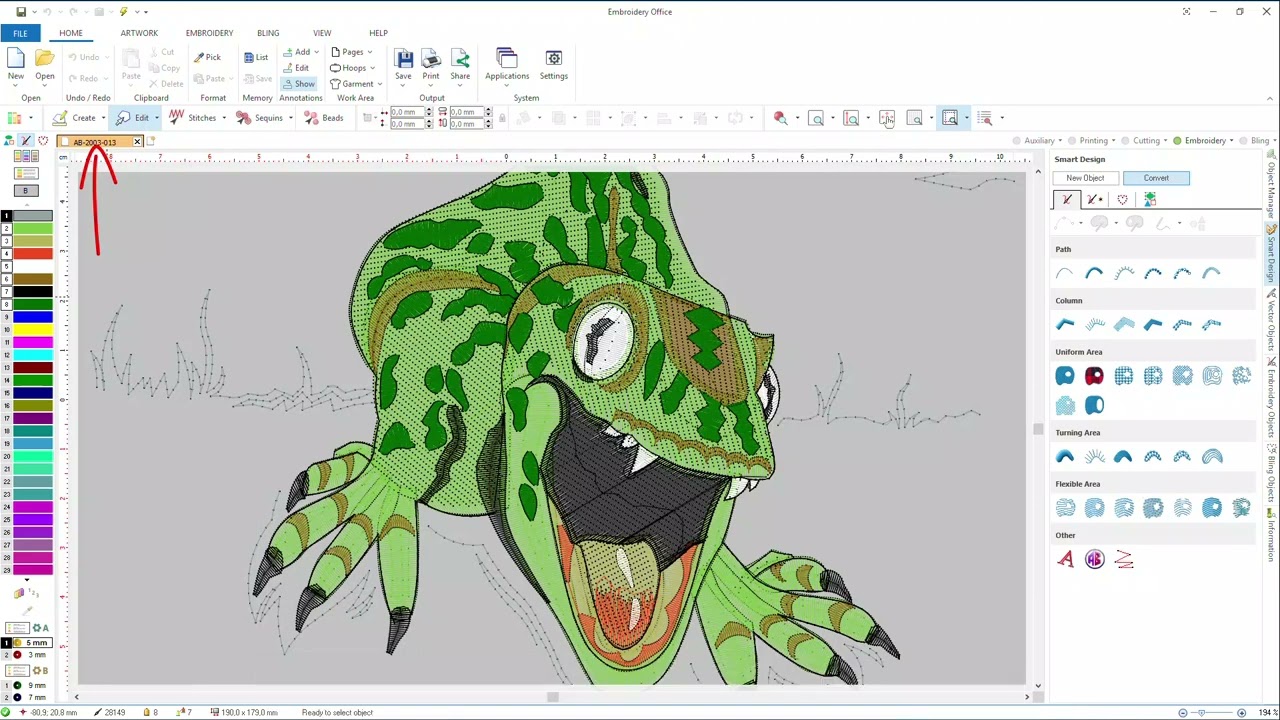The image size is (1280, 720).
Task: Click the Save disk icon
Action: pos(403,59)
